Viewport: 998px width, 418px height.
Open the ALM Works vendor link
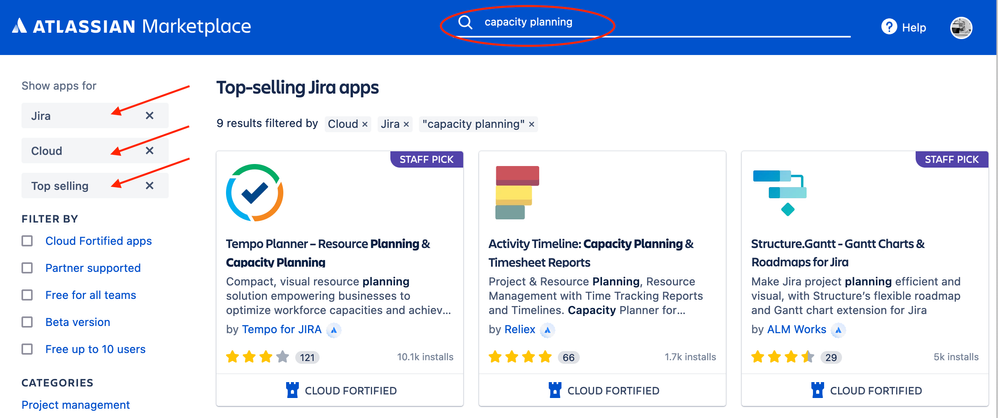point(796,330)
